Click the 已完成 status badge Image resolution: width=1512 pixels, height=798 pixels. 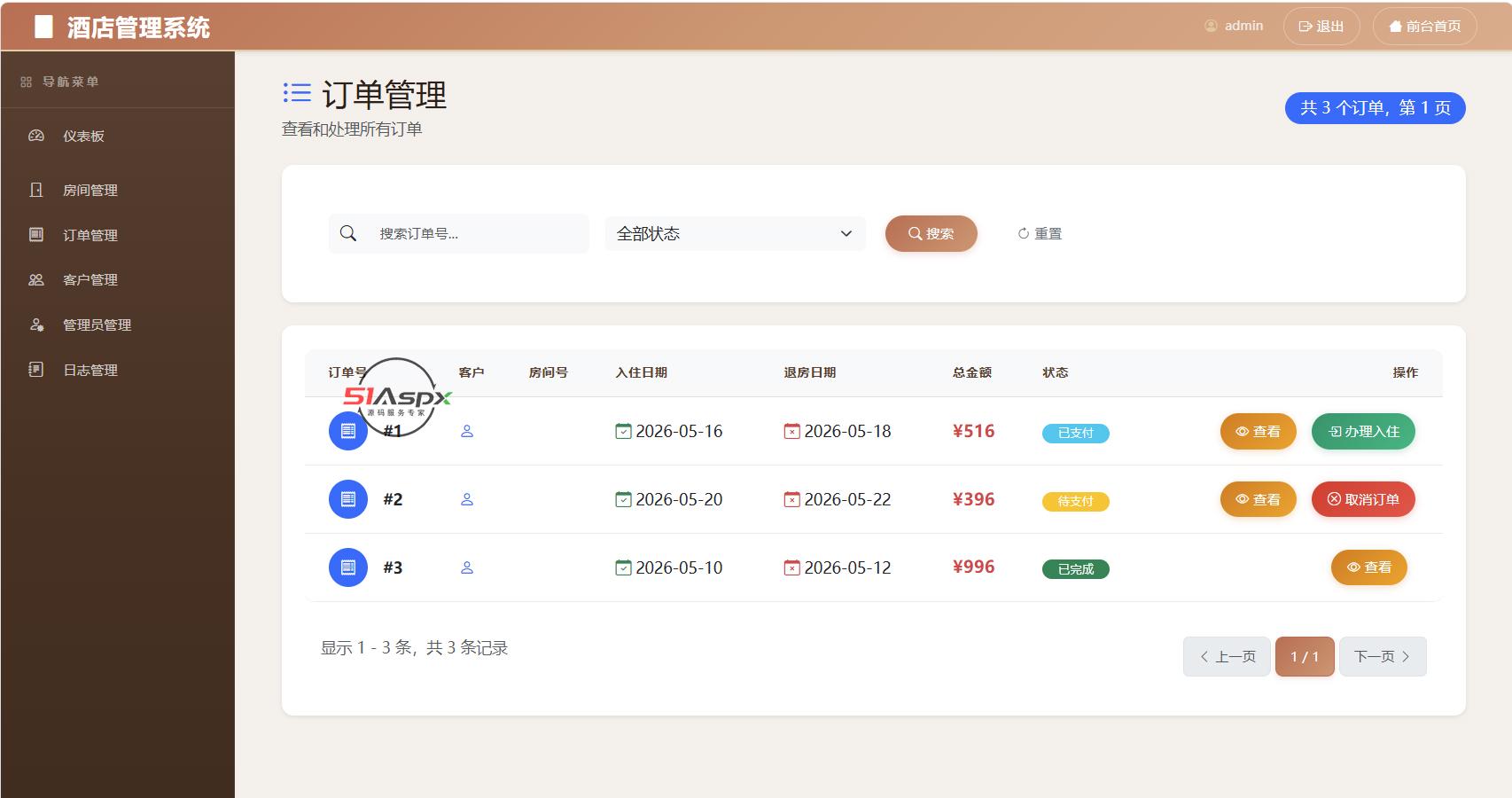1075,569
